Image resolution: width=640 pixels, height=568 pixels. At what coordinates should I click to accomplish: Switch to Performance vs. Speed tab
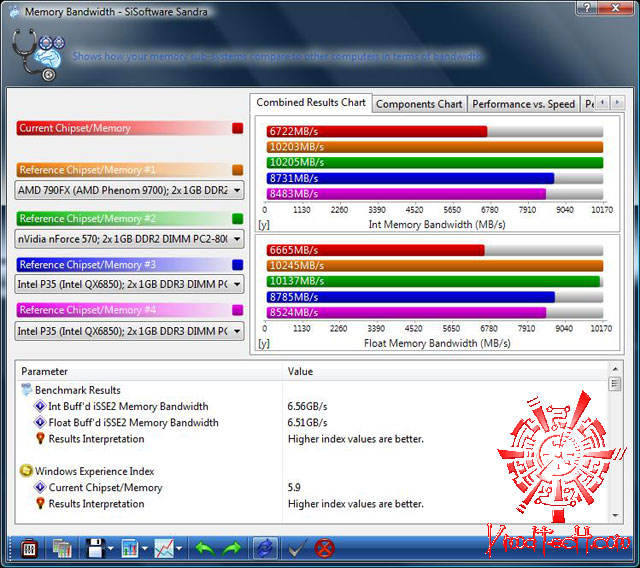coord(523,104)
